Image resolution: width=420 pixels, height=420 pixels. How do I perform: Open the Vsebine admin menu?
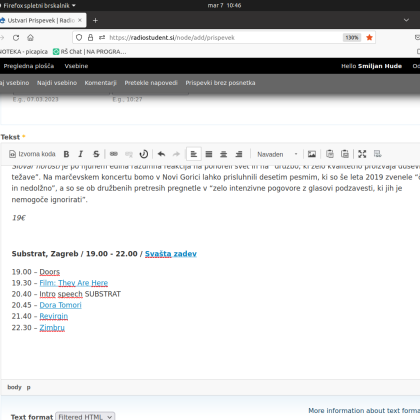click(x=76, y=66)
